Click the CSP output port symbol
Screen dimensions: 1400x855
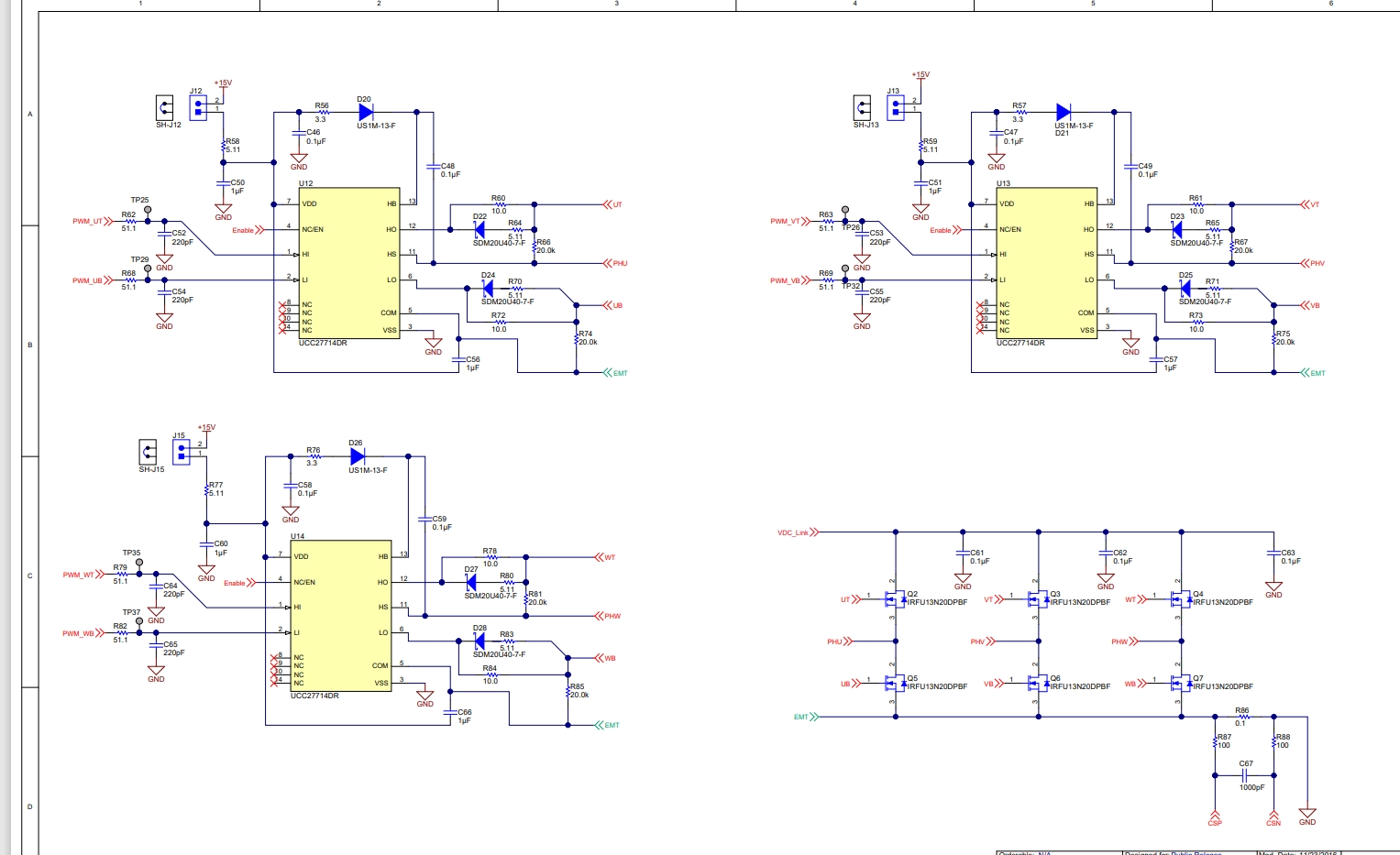(x=1215, y=817)
